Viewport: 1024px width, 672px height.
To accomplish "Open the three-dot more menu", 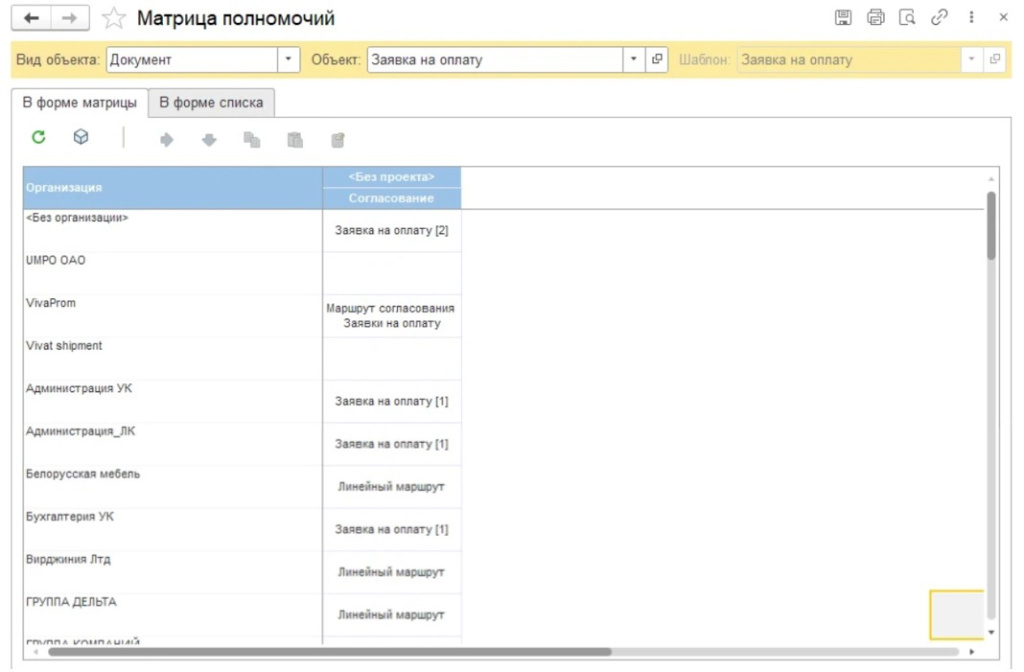I will [971, 18].
